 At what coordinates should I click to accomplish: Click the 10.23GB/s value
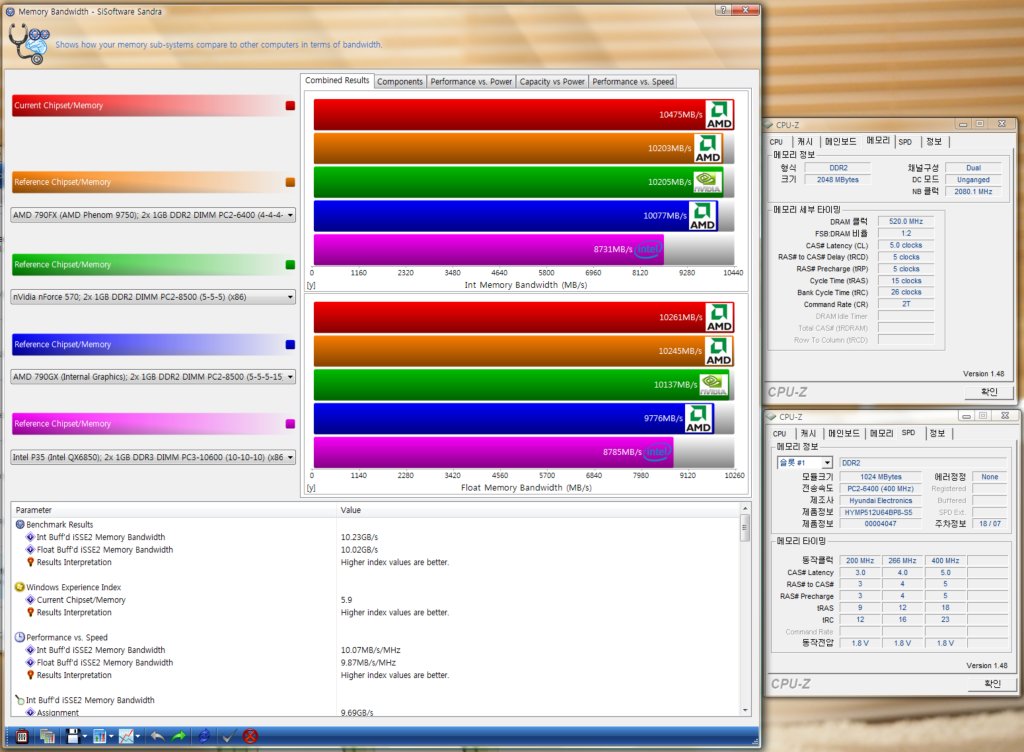pos(359,537)
